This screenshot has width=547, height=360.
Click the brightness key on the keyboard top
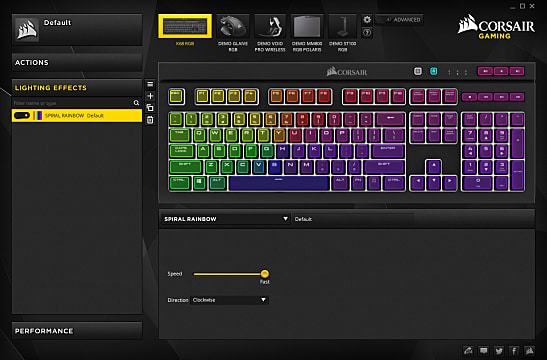[x=418, y=71]
